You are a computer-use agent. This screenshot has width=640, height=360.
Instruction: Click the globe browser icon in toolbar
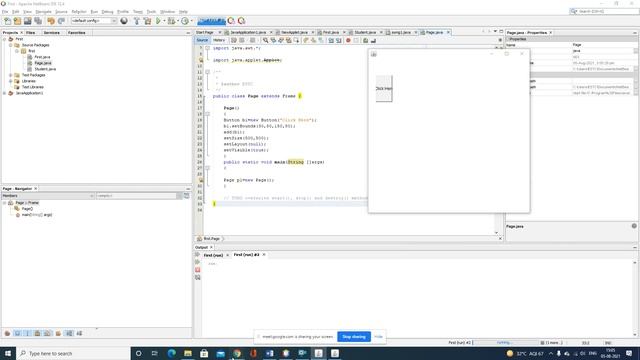click(124, 21)
